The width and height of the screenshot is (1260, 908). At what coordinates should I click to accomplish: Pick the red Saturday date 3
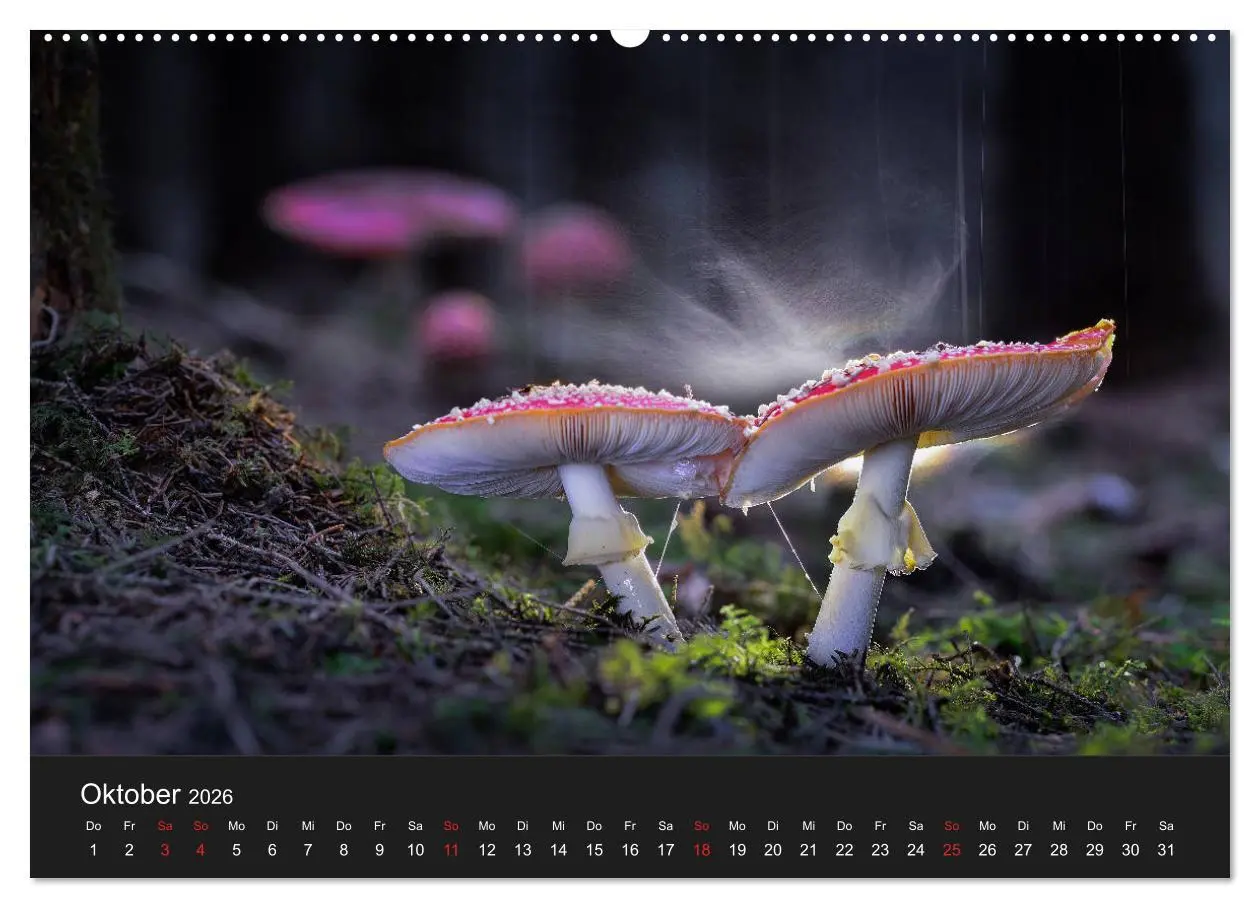click(x=165, y=850)
